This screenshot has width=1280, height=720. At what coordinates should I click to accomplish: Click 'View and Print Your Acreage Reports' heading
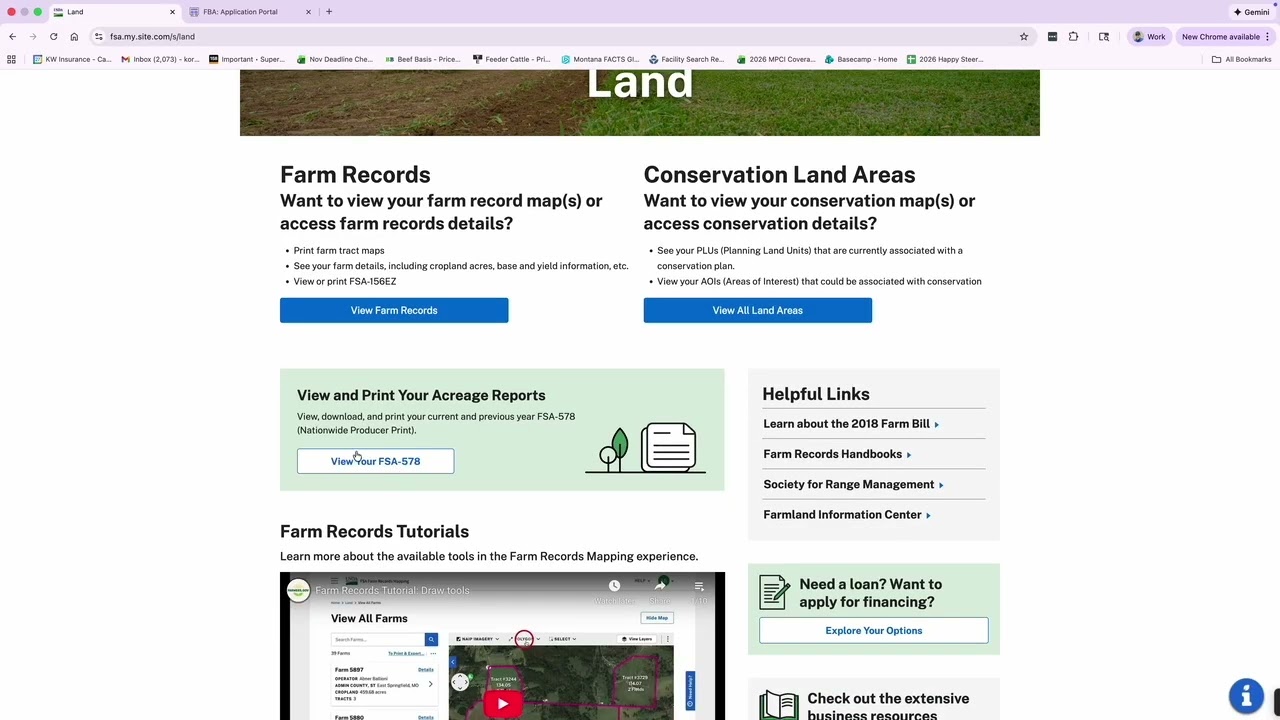(421, 395)
